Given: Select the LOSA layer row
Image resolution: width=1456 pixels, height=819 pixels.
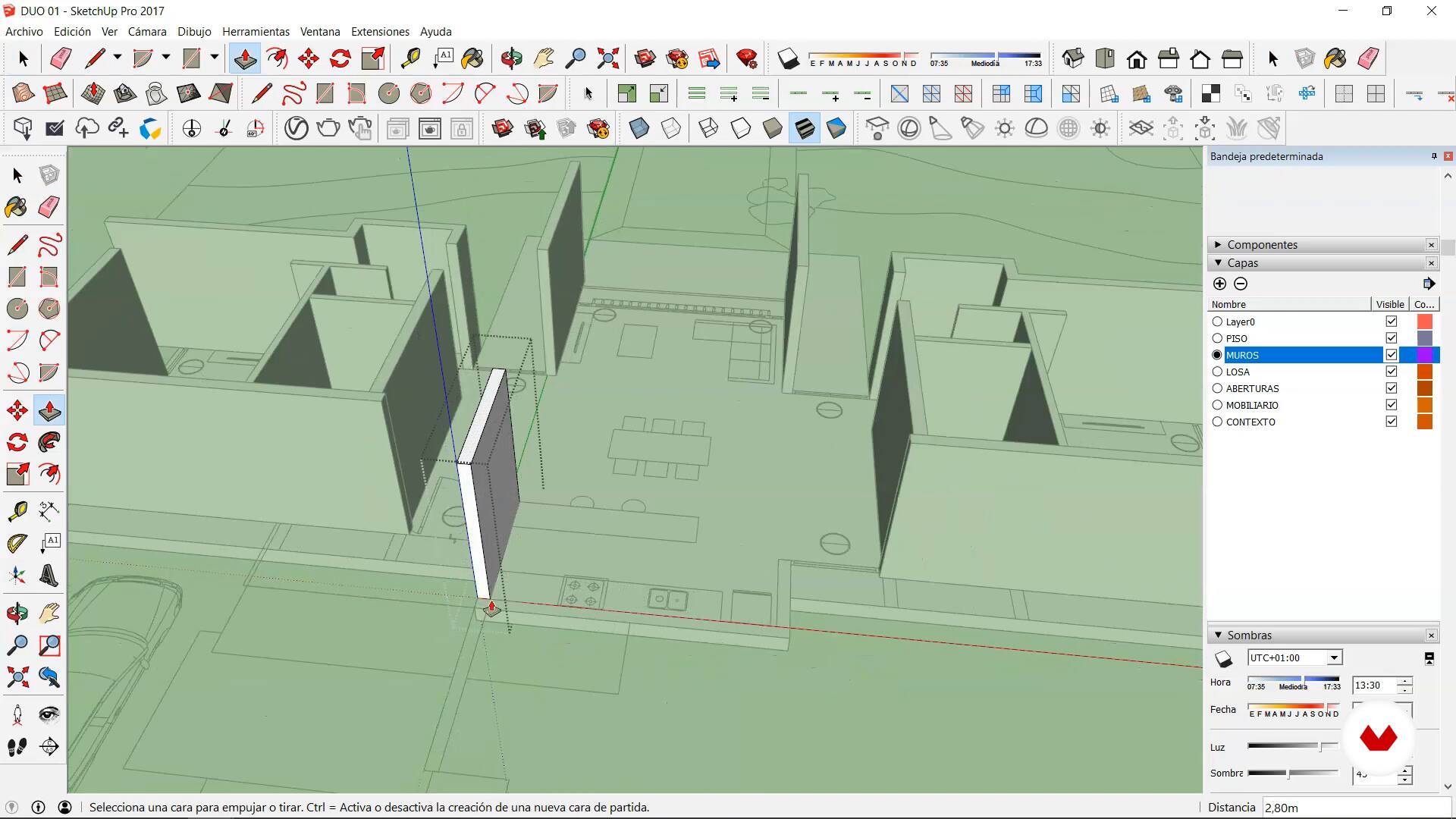Looking at the screenshot, I should click(1323, 372).
